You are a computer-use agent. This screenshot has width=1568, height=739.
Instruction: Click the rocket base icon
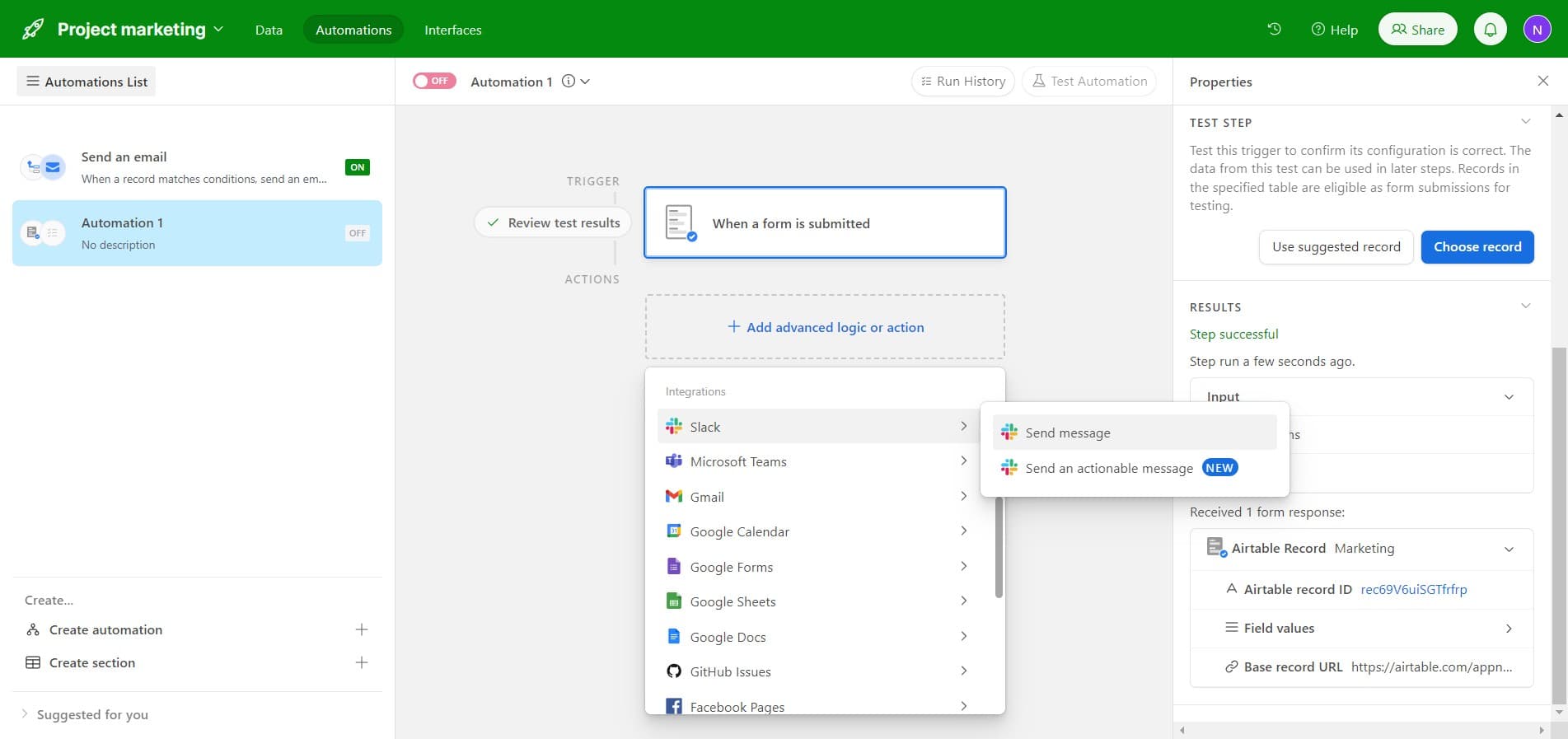tap(33, 30)
